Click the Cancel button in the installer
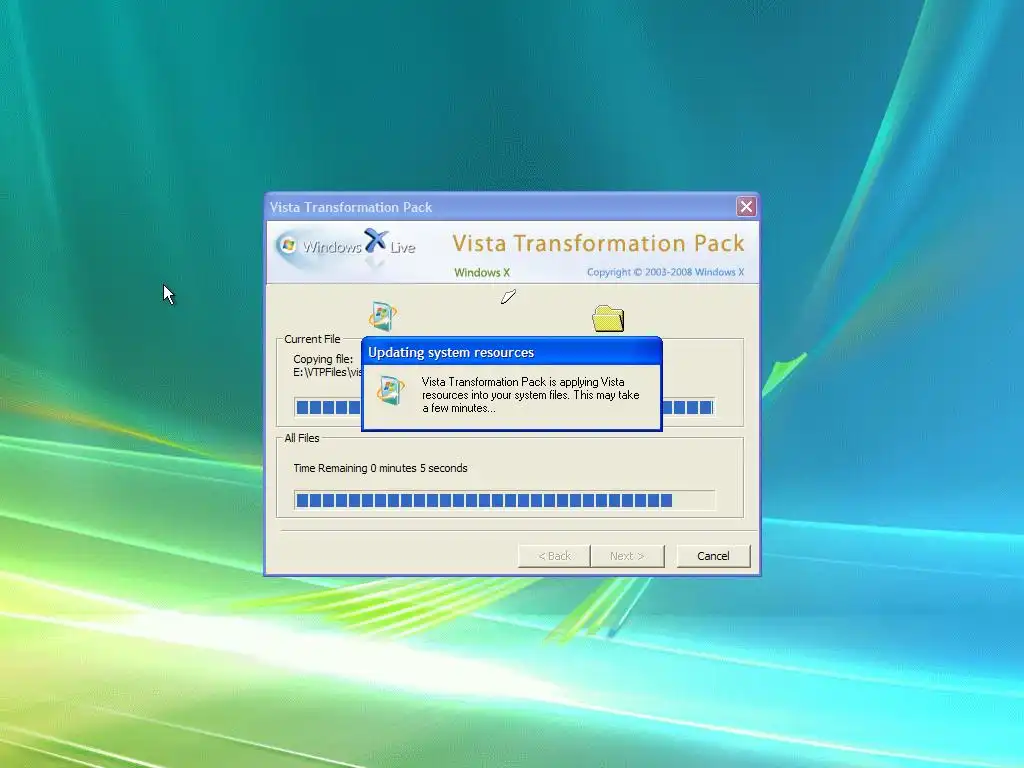The height and width of the screenshot is (768, 1024). coord(713,556)
